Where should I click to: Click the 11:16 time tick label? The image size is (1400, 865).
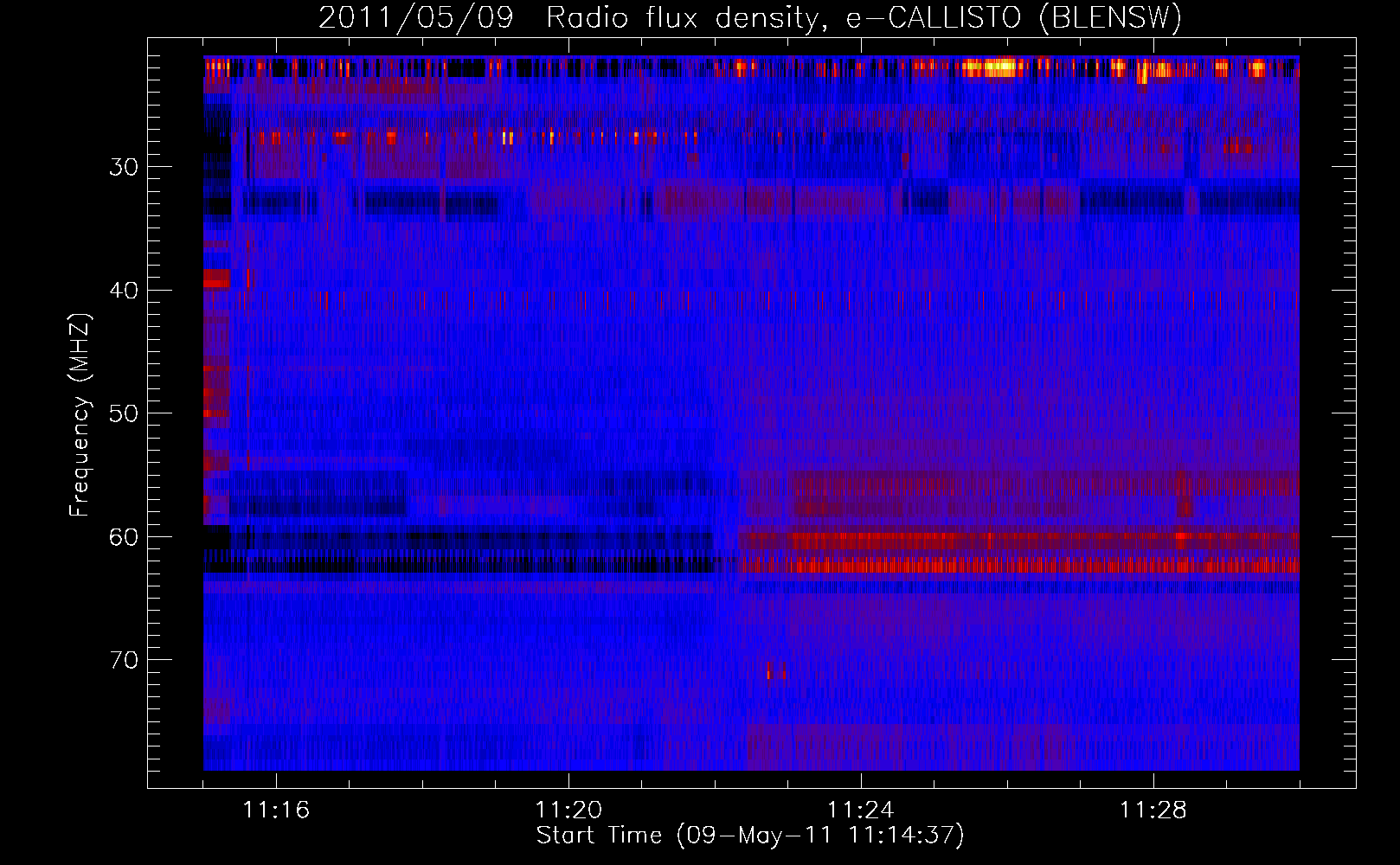click(x=276, y=811)
